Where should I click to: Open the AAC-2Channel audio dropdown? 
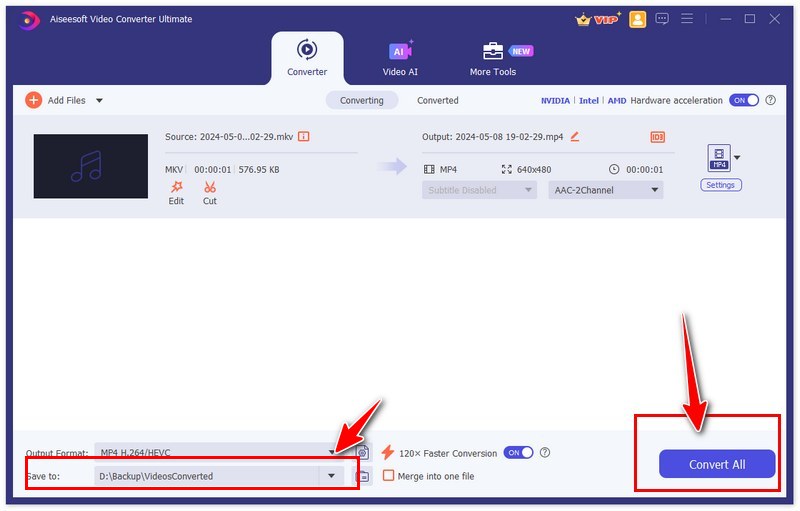(606, 190)
